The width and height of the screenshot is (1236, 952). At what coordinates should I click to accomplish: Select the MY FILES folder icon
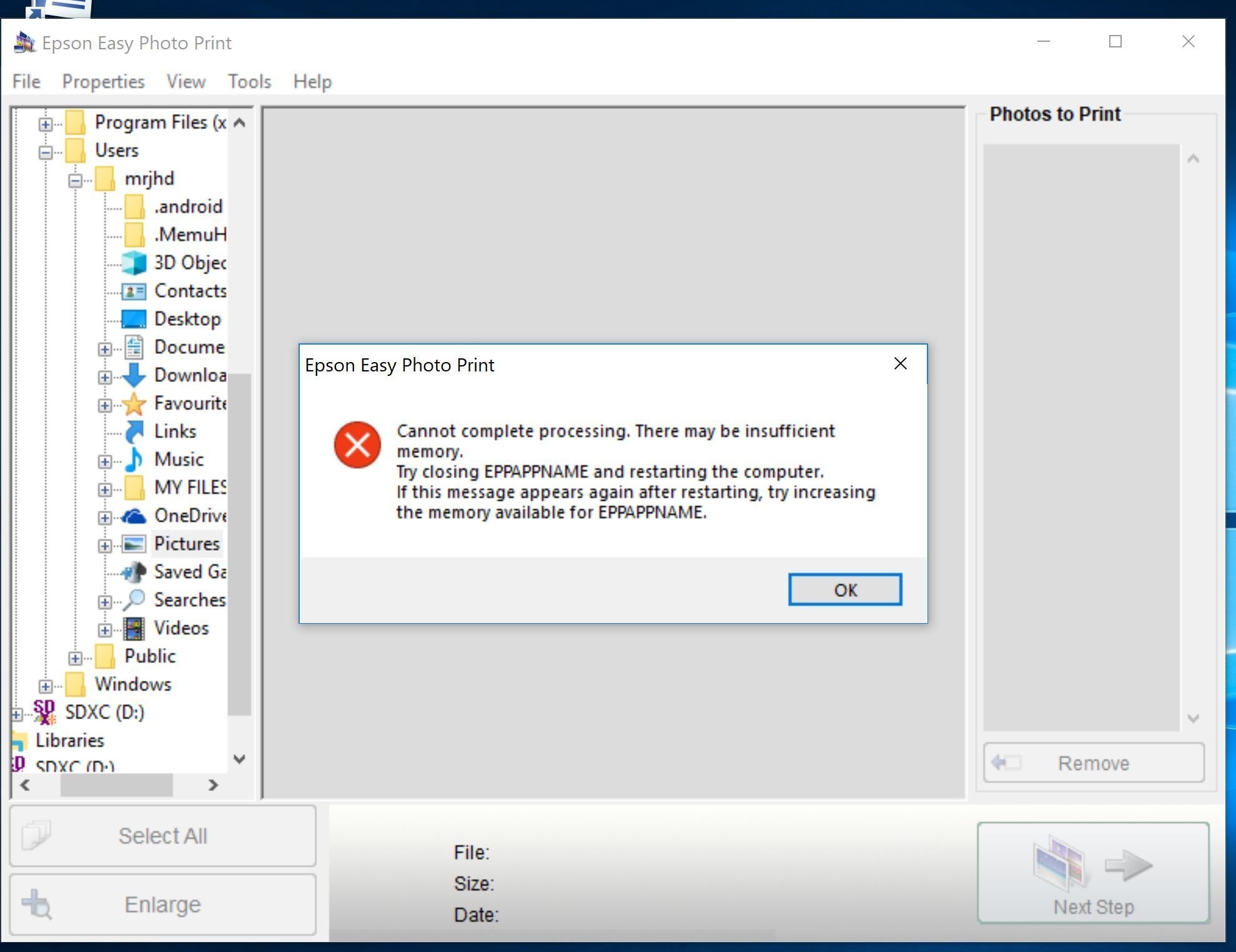point(134,488)
